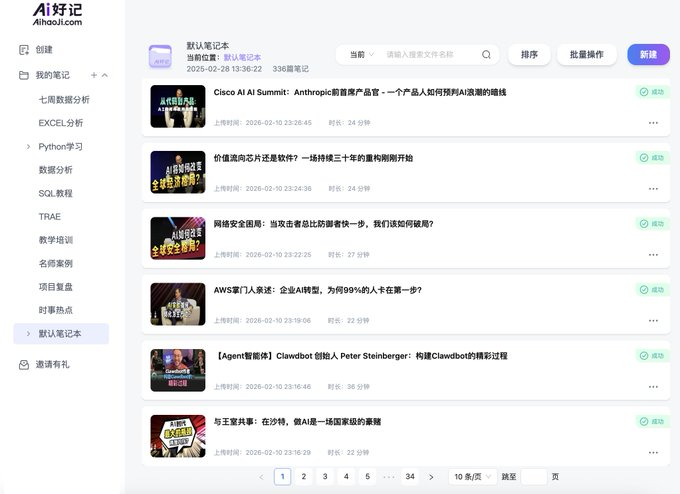Image resolution: width=680 pixels, height=494 pixels.
Task: Open the three-dot menu for 网络安全困局 note
Action: 653,255
